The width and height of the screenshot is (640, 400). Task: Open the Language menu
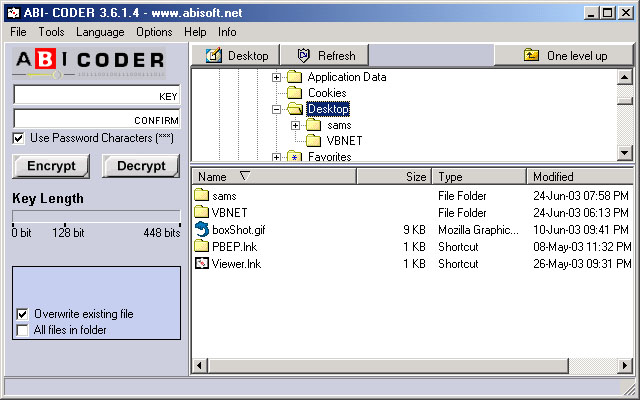[x=100, y=32]
